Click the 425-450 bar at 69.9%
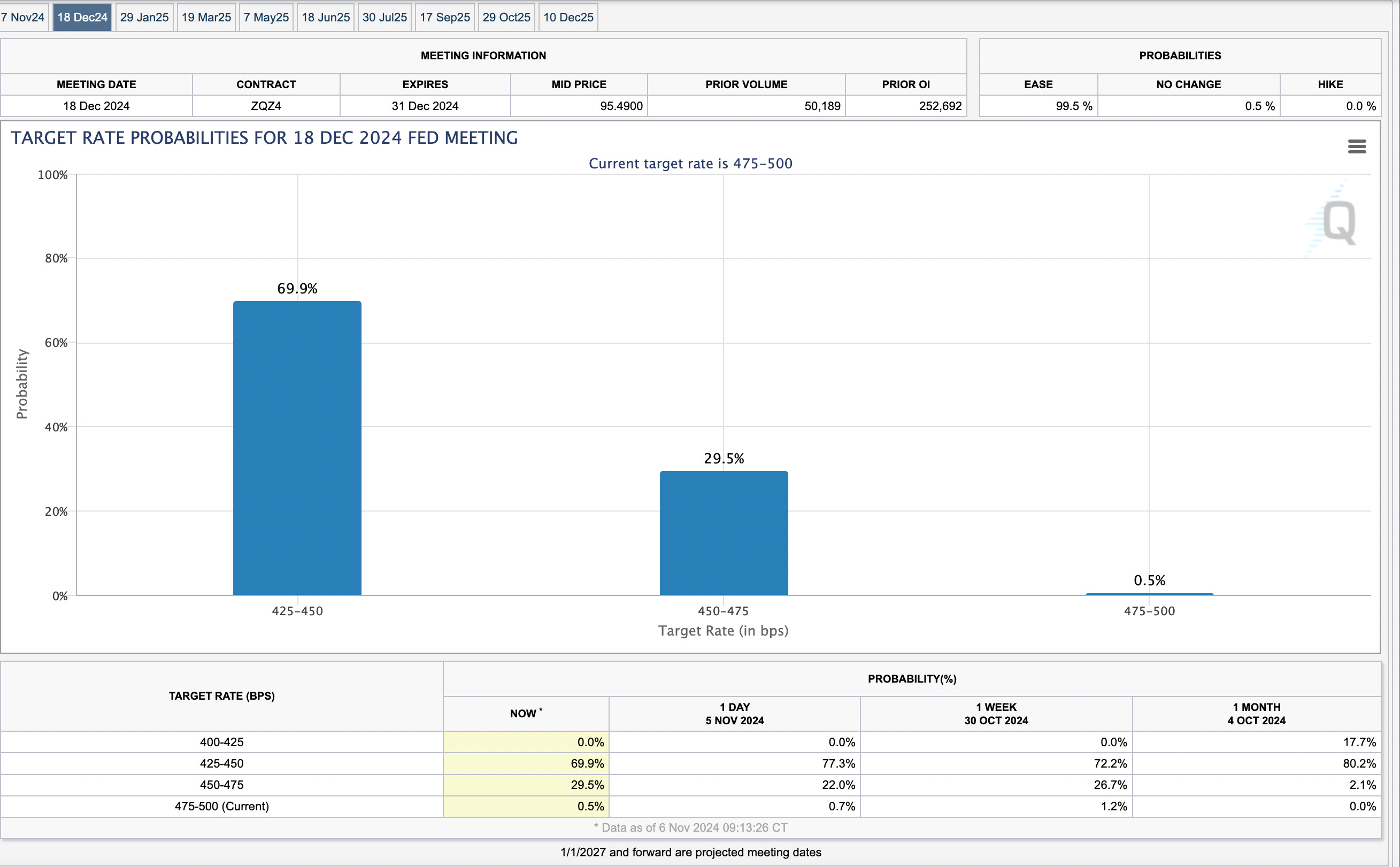Screen dimensions: 1400x867 tap(297, 447)
